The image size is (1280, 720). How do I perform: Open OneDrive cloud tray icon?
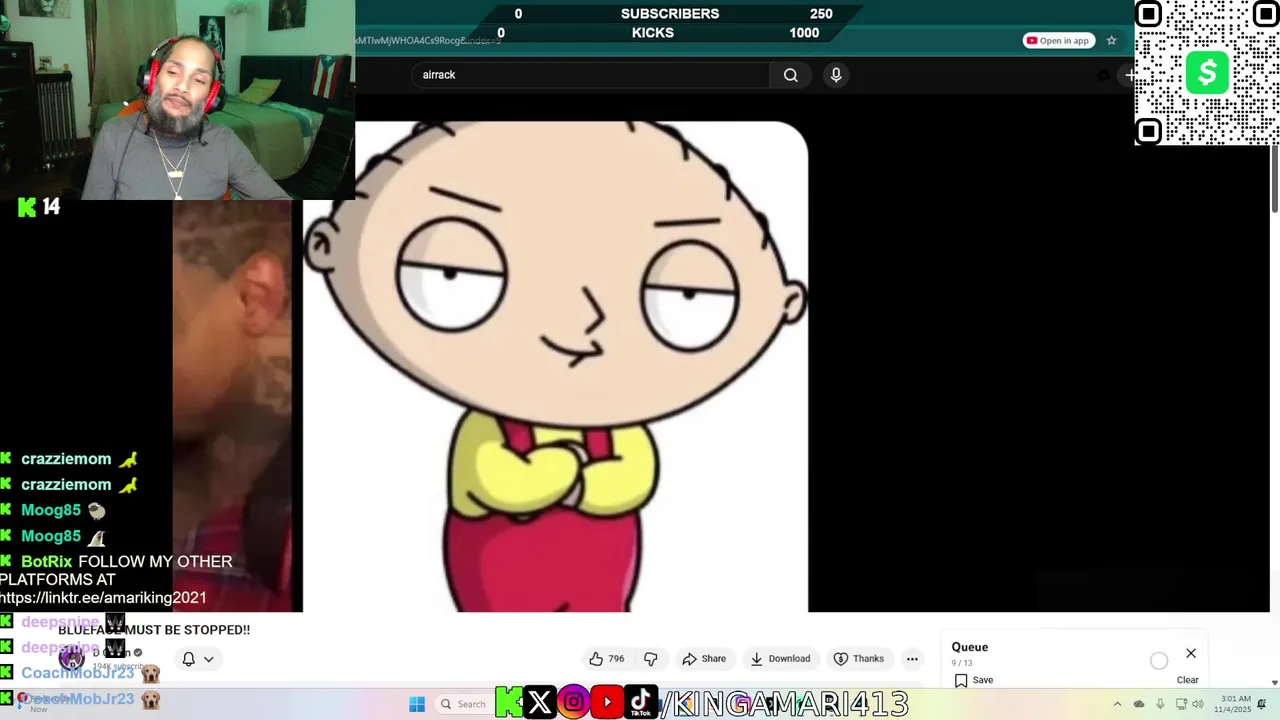pyautogui.click(x=1139, y=704)
